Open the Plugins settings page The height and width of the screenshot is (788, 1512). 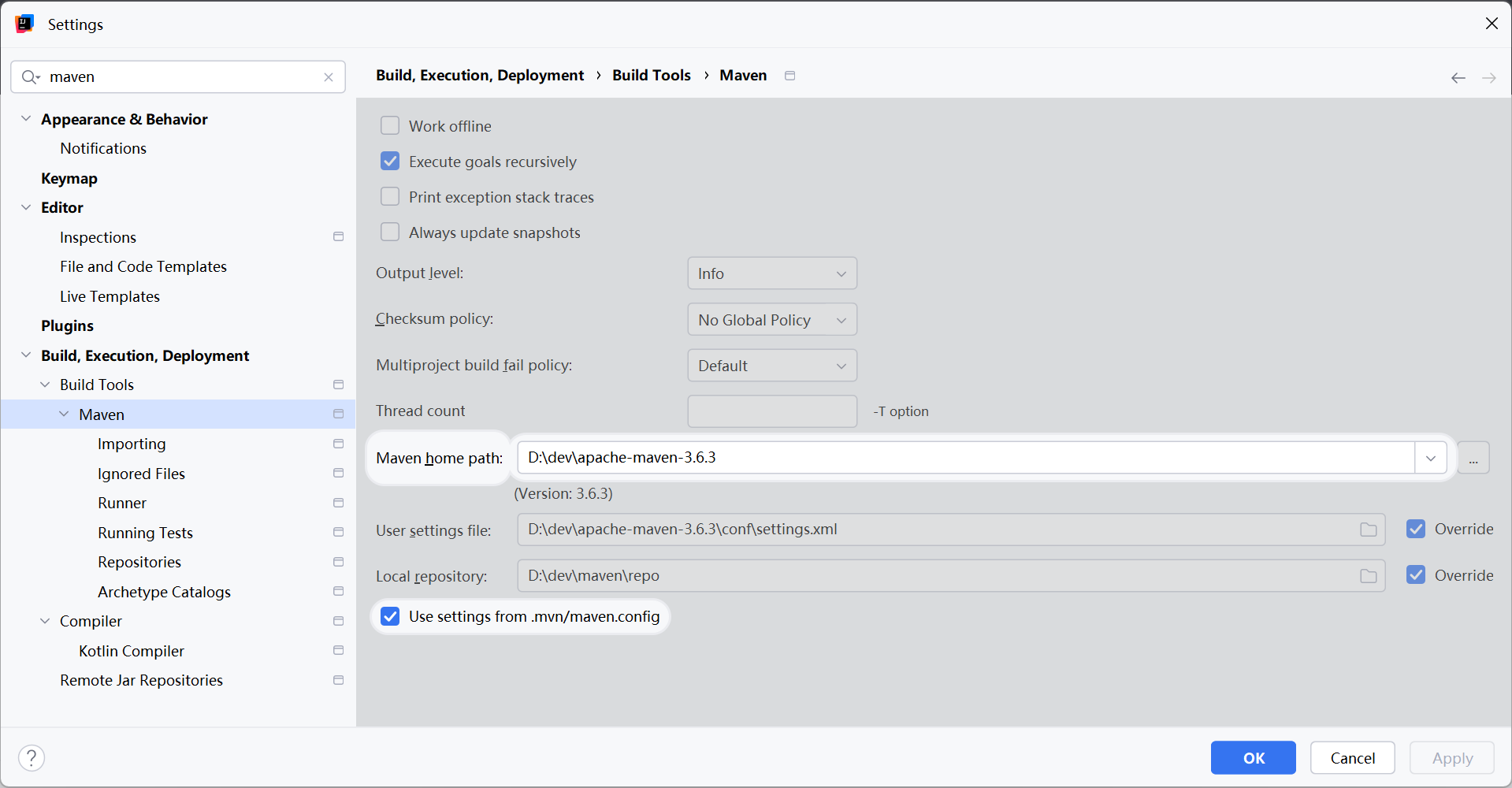(67, 325)
